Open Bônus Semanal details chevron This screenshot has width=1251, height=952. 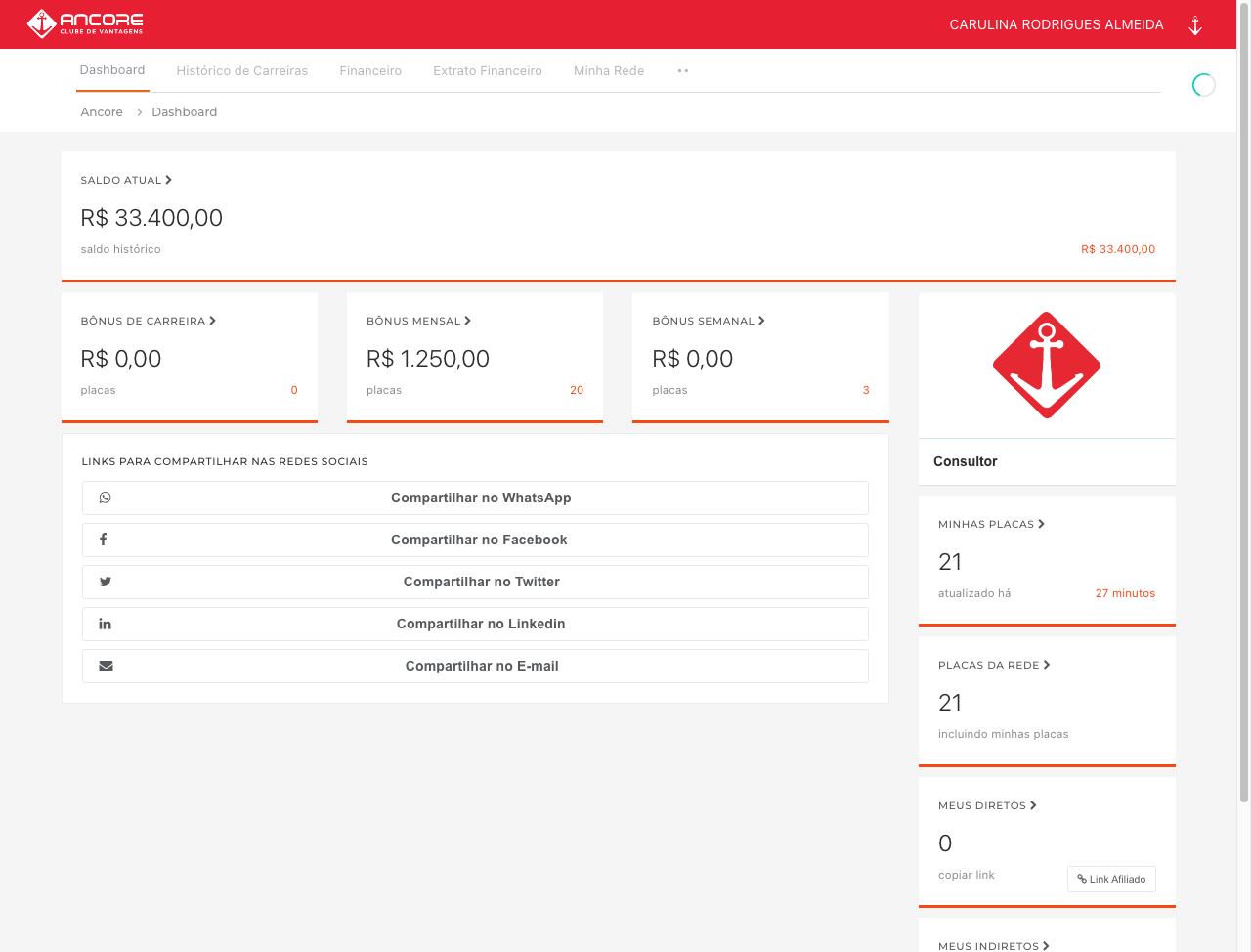[x=762, y=321]
